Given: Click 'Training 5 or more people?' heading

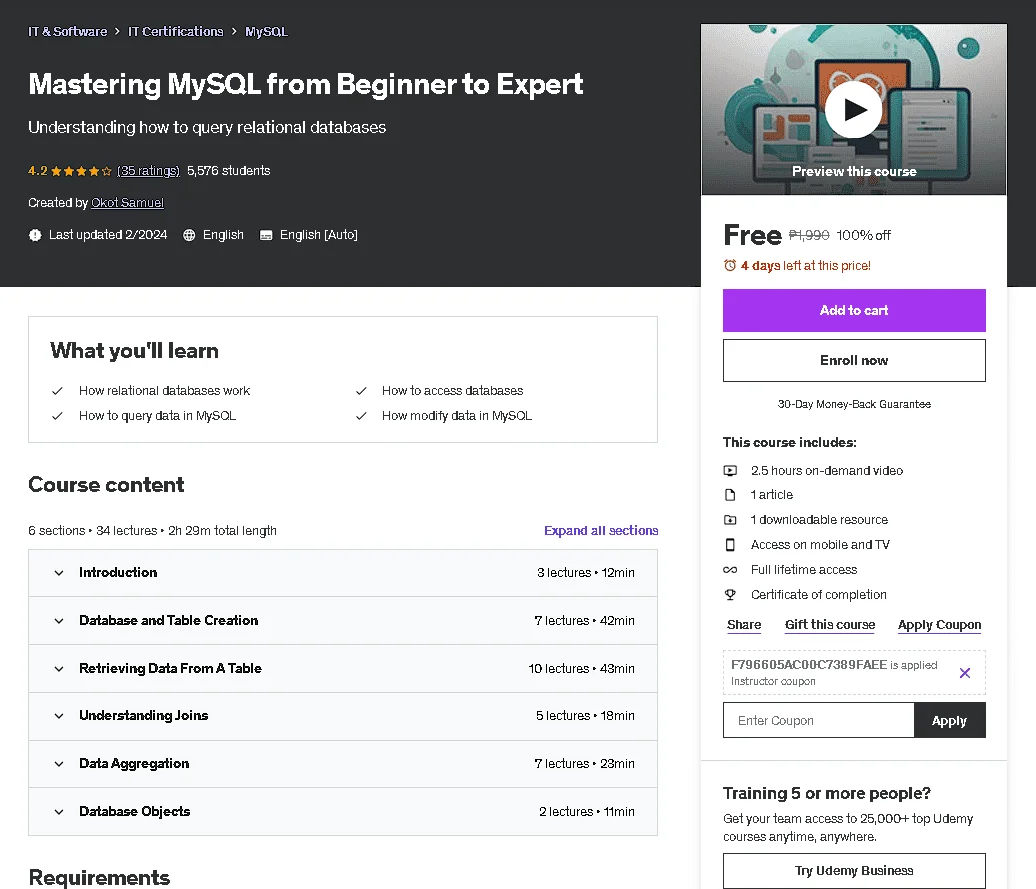Looking at the screenshot, I should [x=827, y=793].
